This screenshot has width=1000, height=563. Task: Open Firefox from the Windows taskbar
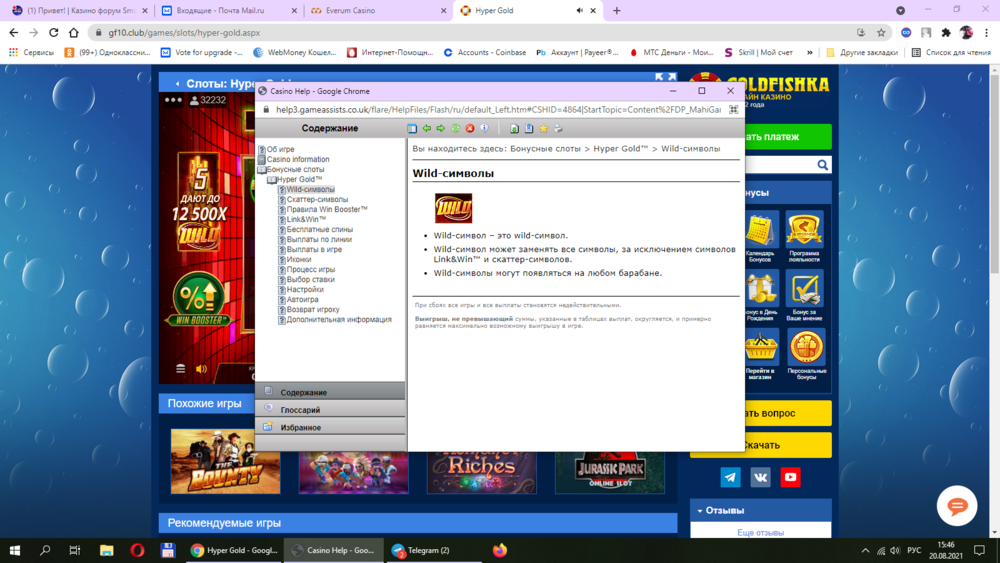tap(499, 550)
